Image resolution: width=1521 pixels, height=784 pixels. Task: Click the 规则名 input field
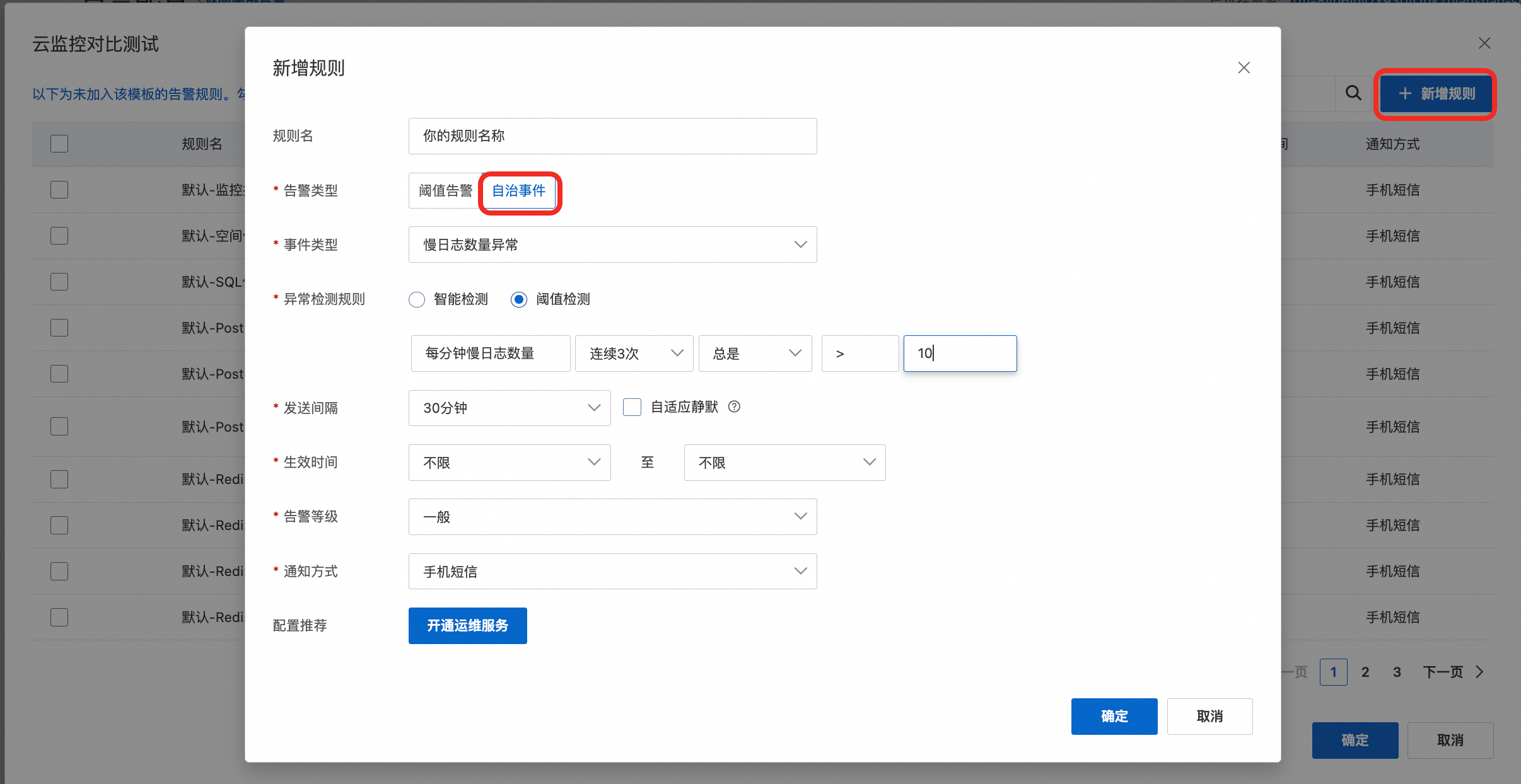click(x=612, y=136)
